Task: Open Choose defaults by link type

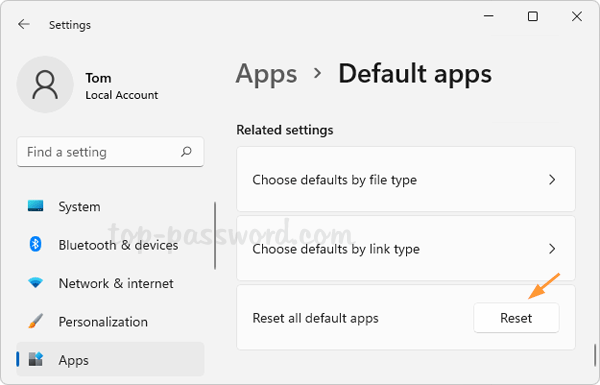Action: [406, 248]
